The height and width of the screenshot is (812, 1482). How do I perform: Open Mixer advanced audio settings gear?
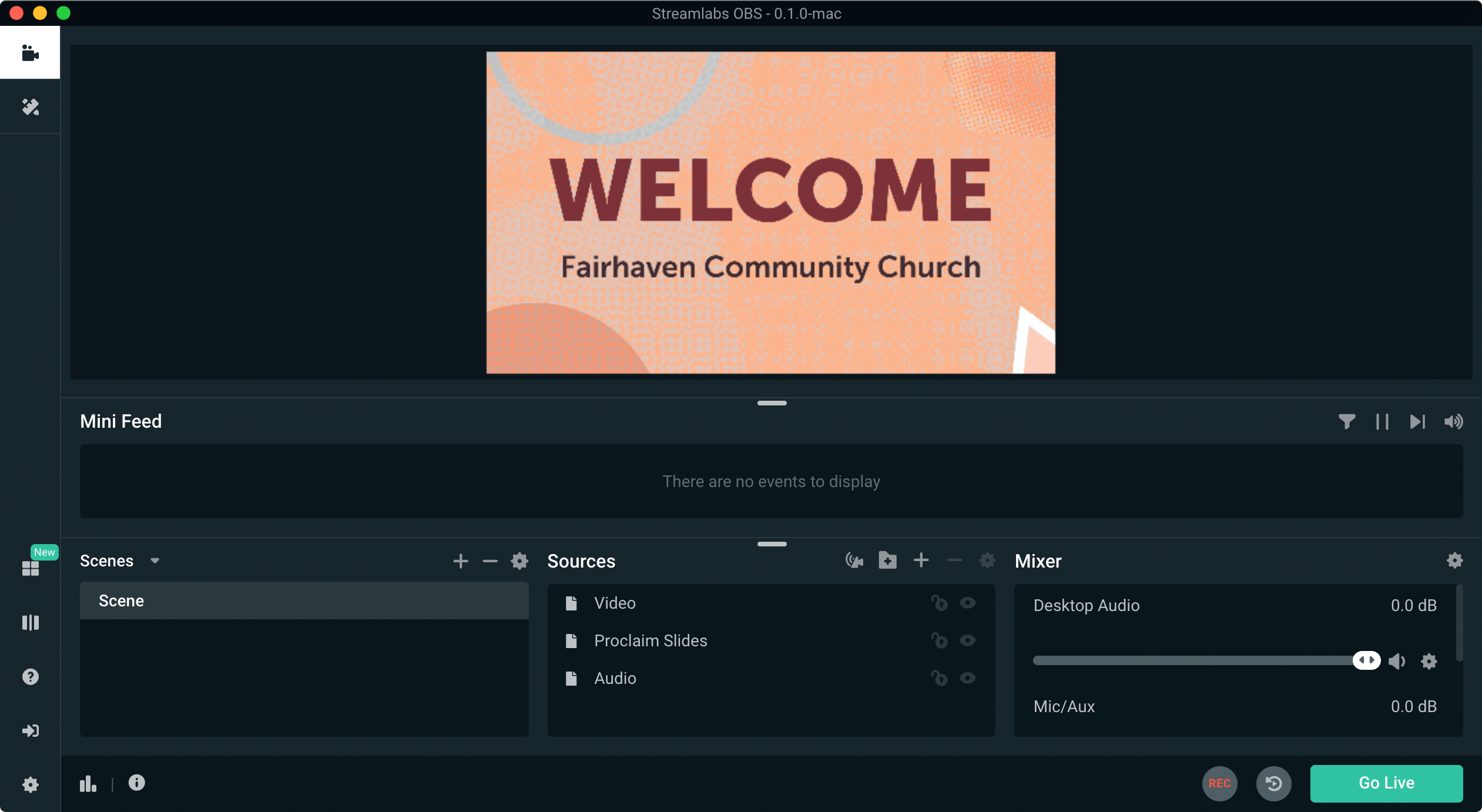(1454, 561)
